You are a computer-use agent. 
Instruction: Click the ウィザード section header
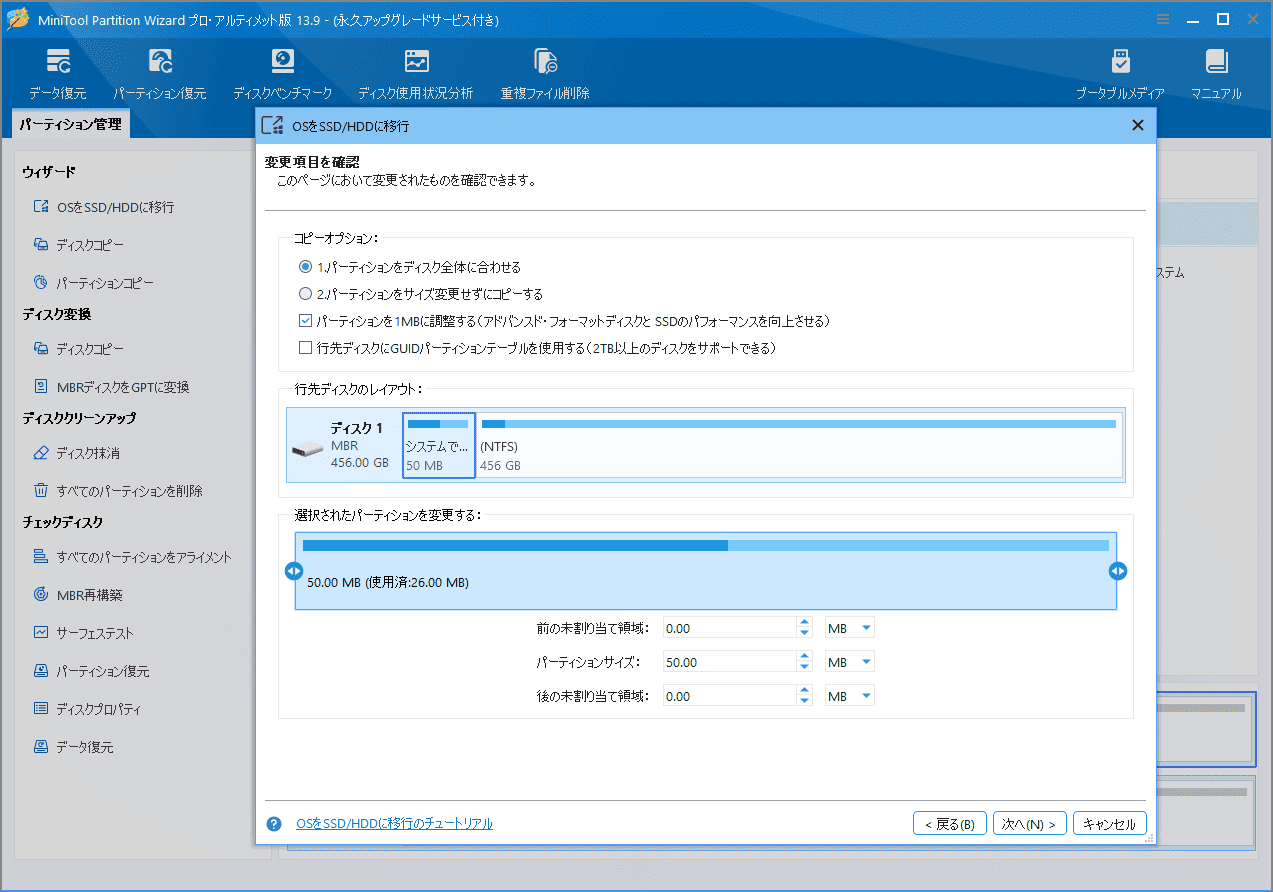point(49,172)
